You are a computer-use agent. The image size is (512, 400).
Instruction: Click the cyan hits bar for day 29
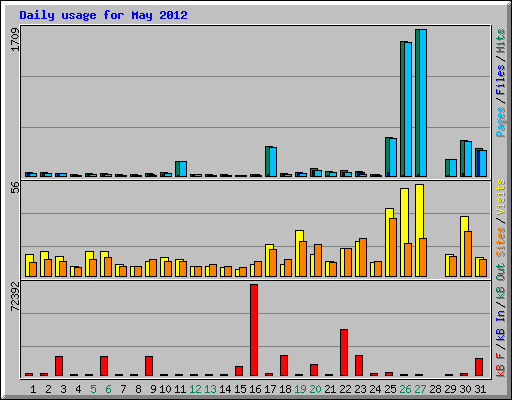coord(453,168)
